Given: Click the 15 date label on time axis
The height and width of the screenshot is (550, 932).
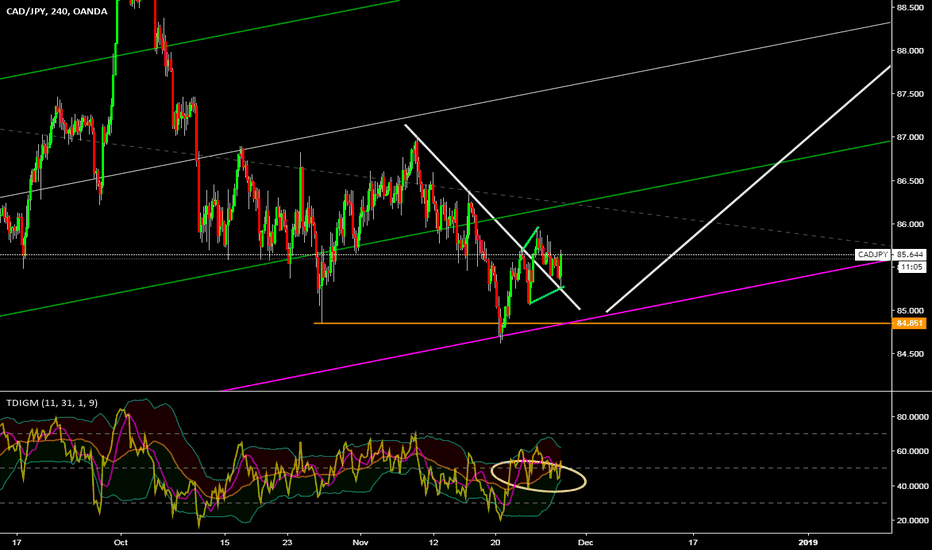Looking at the screenshot, I should pos(225,542).
